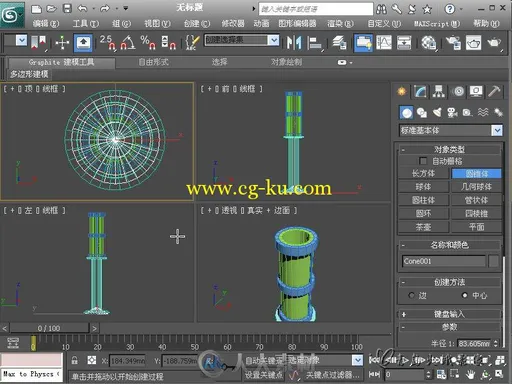Click the 长方体 object button
Image resolution: width=512 pixels, height=384 pixels.
tap(423, 173)
